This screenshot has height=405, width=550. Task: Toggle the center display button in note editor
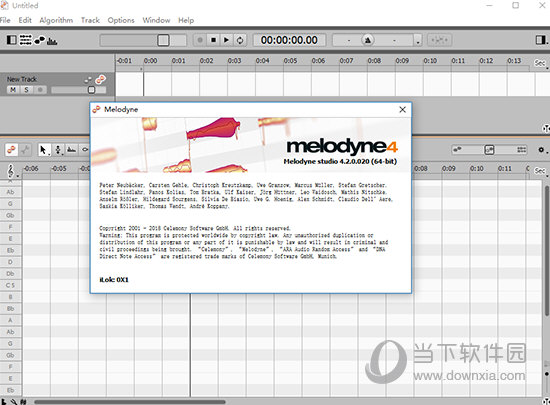(489, 150)
